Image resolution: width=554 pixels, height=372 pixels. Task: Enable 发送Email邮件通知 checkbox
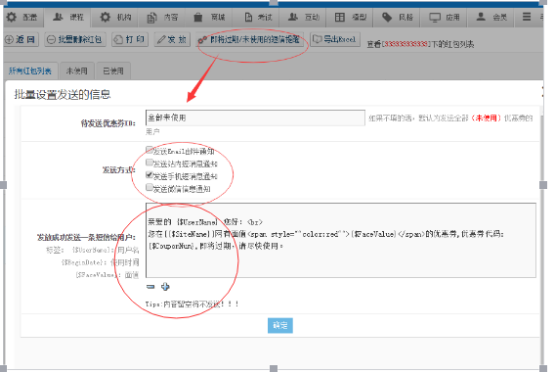[x=149, y=150]
